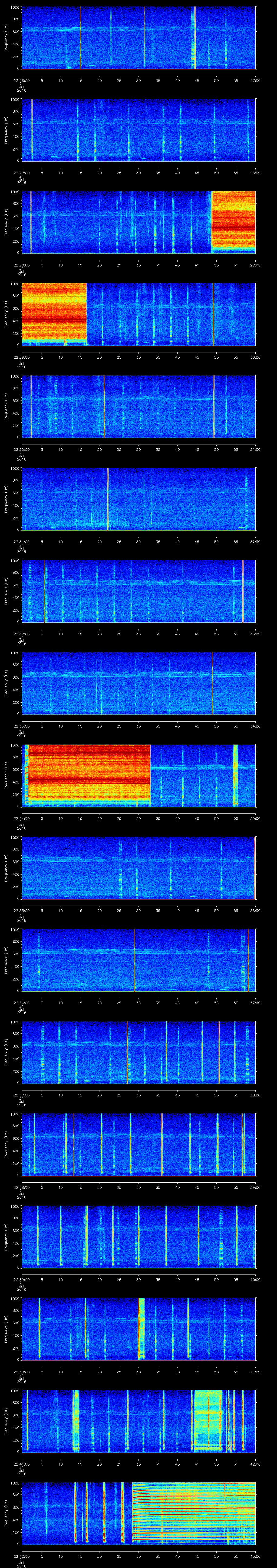Click the 'Frequency (Hz)' label of the 22:30:00 panel

pyautogui.click(x=6, y=407)
